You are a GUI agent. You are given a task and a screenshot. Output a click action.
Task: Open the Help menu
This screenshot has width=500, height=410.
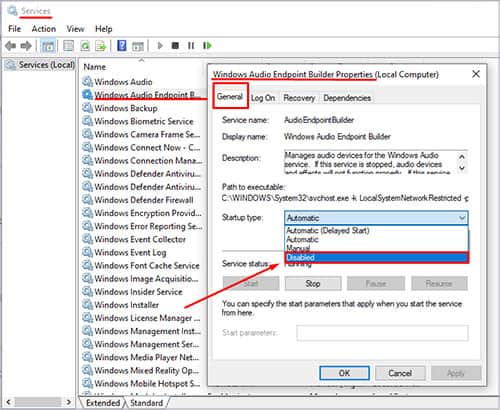tap(103, 29)
